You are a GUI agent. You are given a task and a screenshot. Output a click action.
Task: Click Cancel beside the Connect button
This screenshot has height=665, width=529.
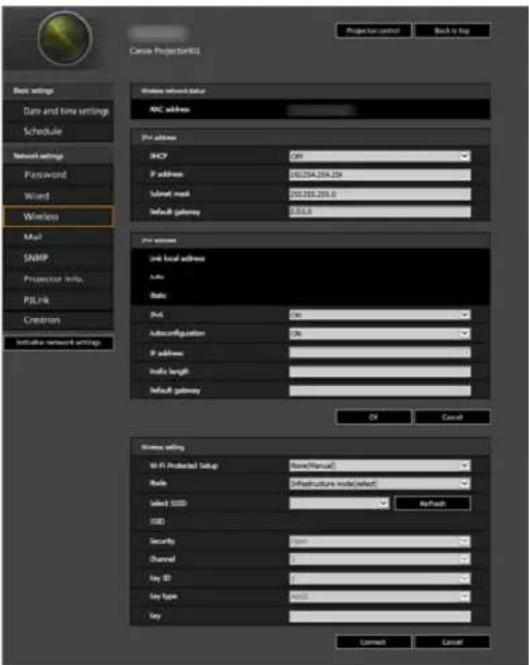452,642
